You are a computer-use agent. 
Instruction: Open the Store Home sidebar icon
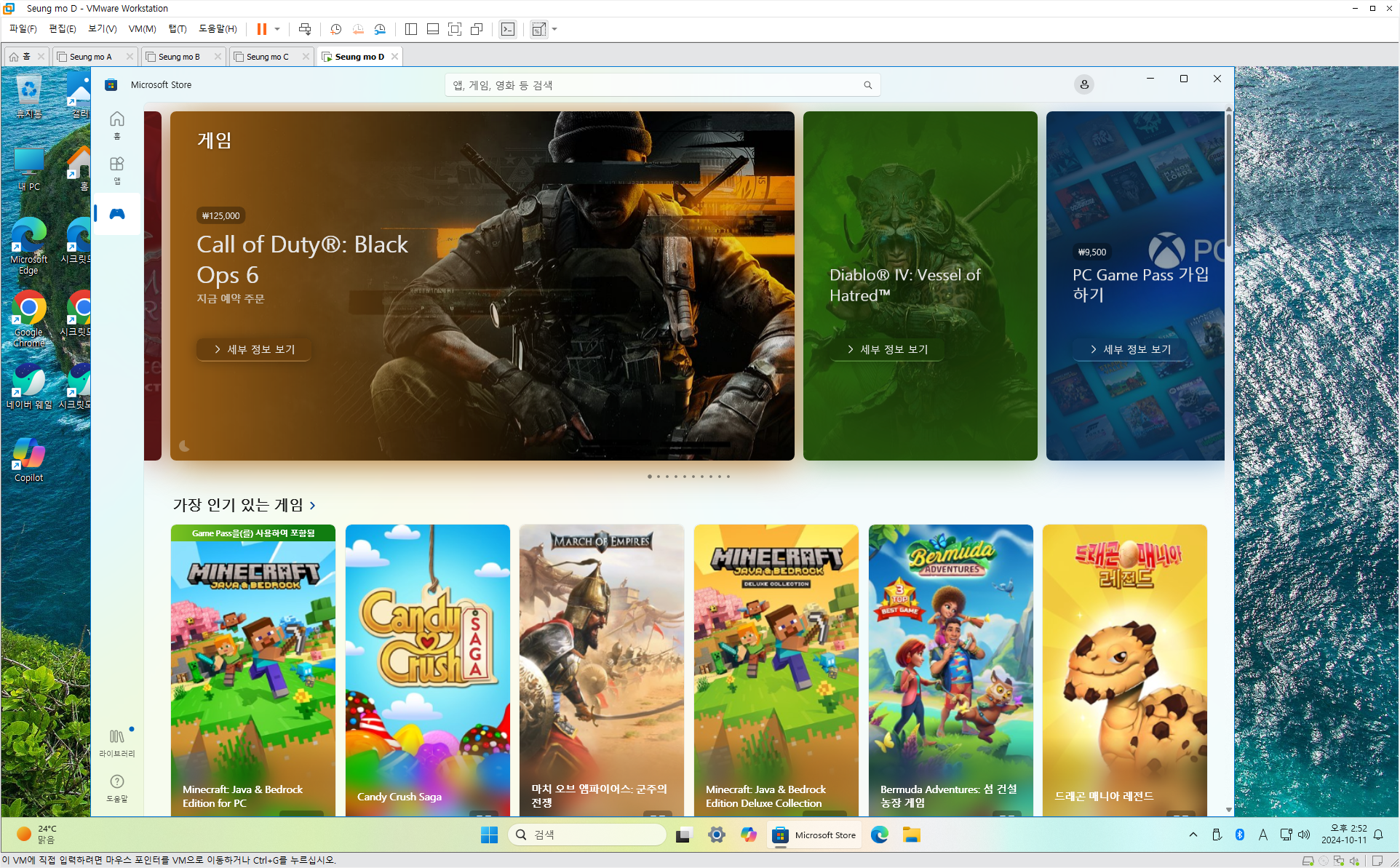pyautogui.click(x=116, y=124)
